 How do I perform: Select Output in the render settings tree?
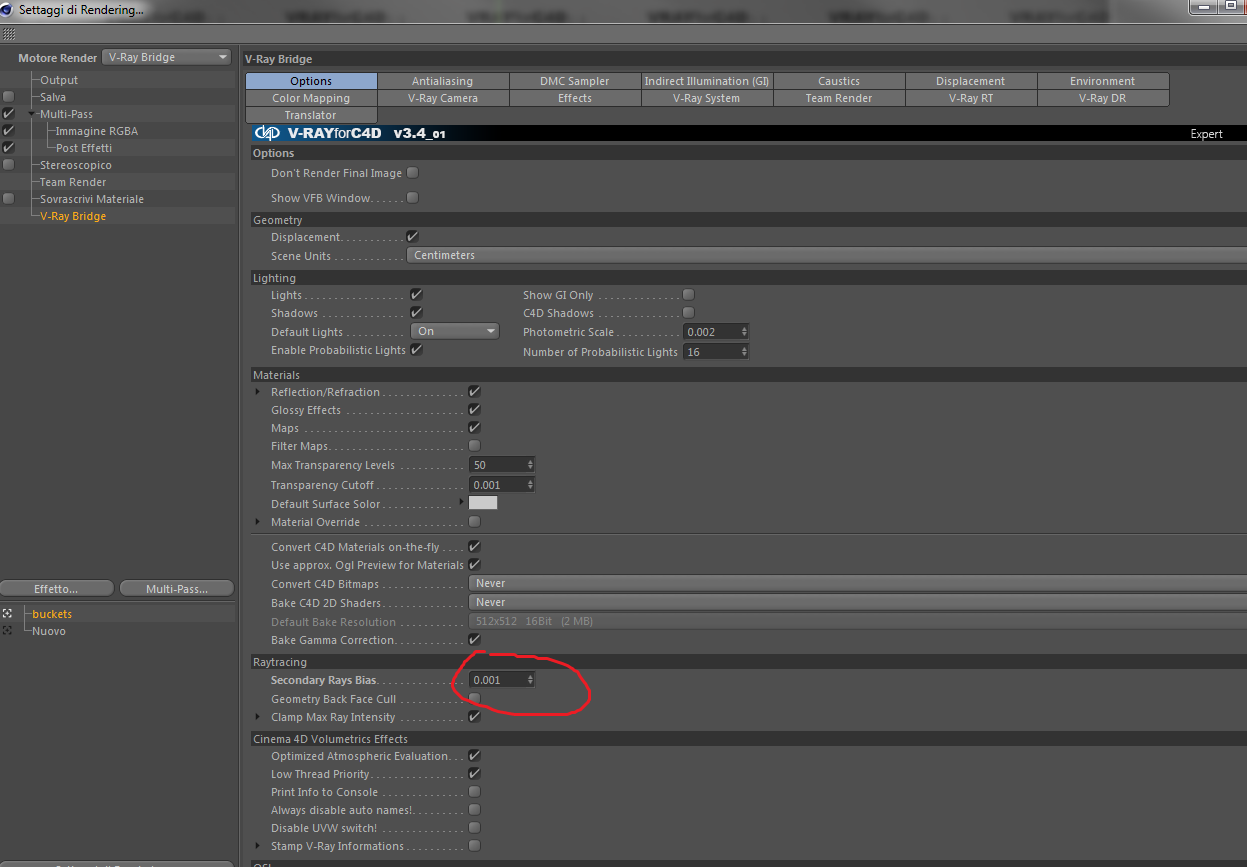pyautogui.click(x=59, y=80)
